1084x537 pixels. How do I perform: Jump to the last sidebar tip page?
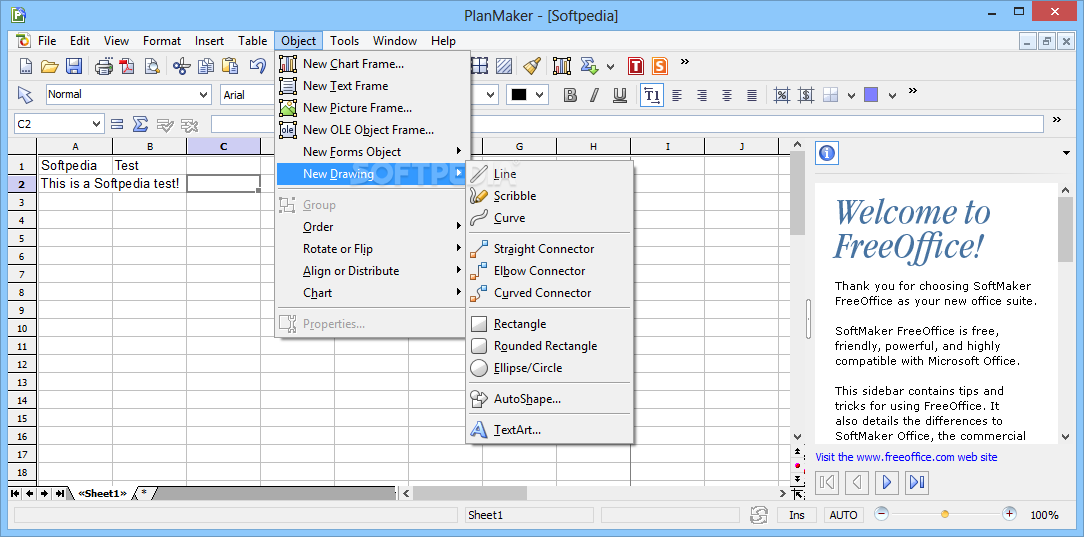[x=917, y=482]
